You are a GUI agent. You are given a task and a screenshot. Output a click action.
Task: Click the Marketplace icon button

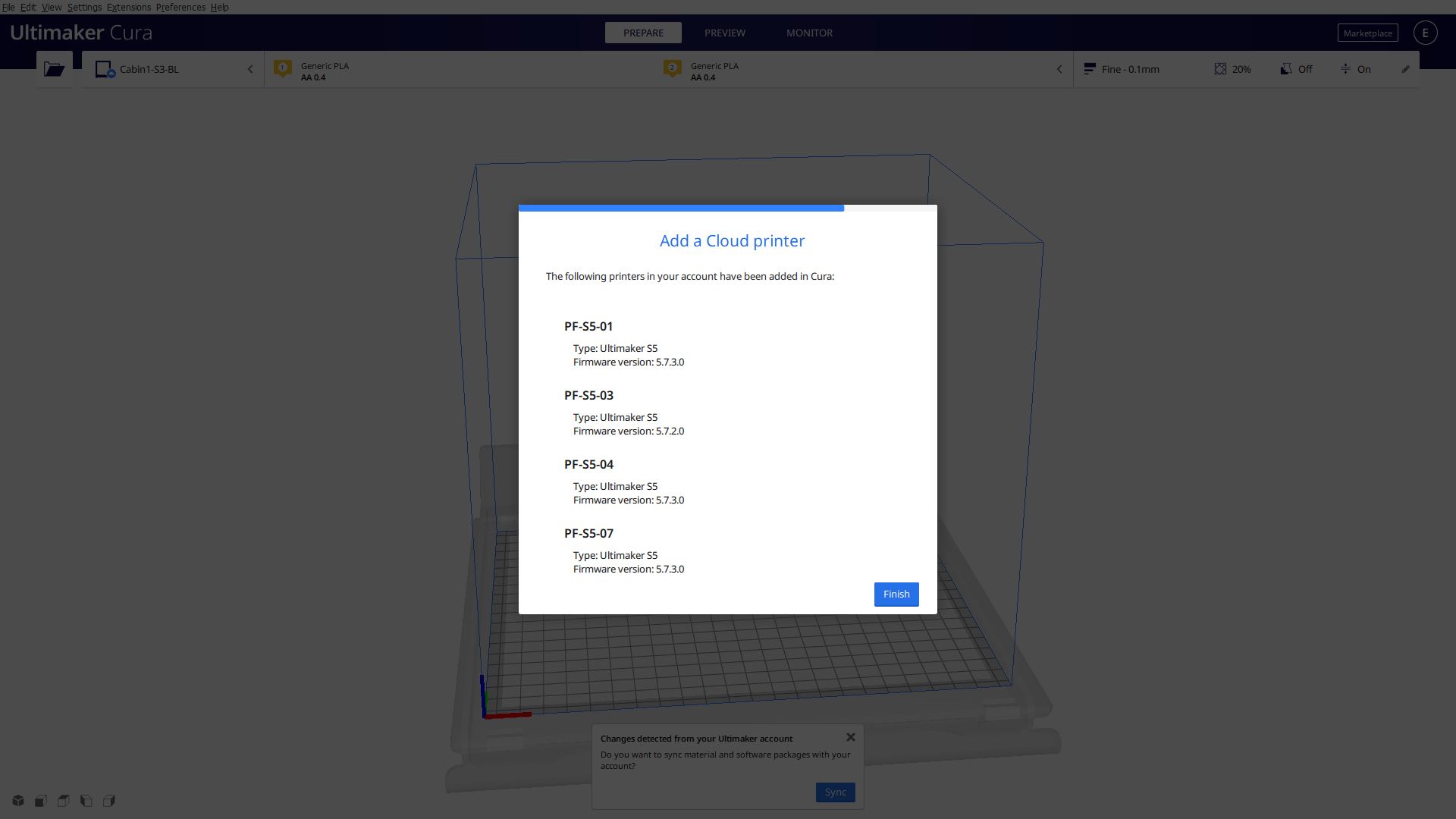pos(1367,33)
